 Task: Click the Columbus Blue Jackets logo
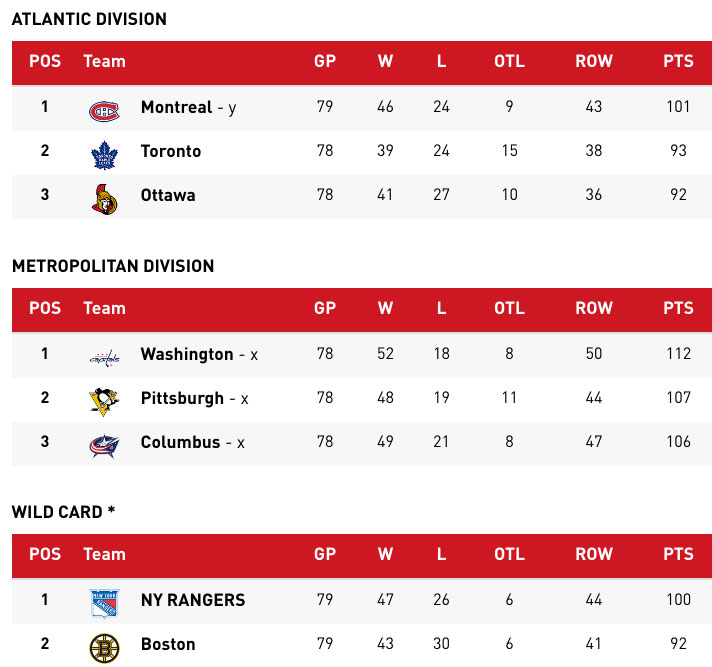pyautogui.click(x=104, y=444)
